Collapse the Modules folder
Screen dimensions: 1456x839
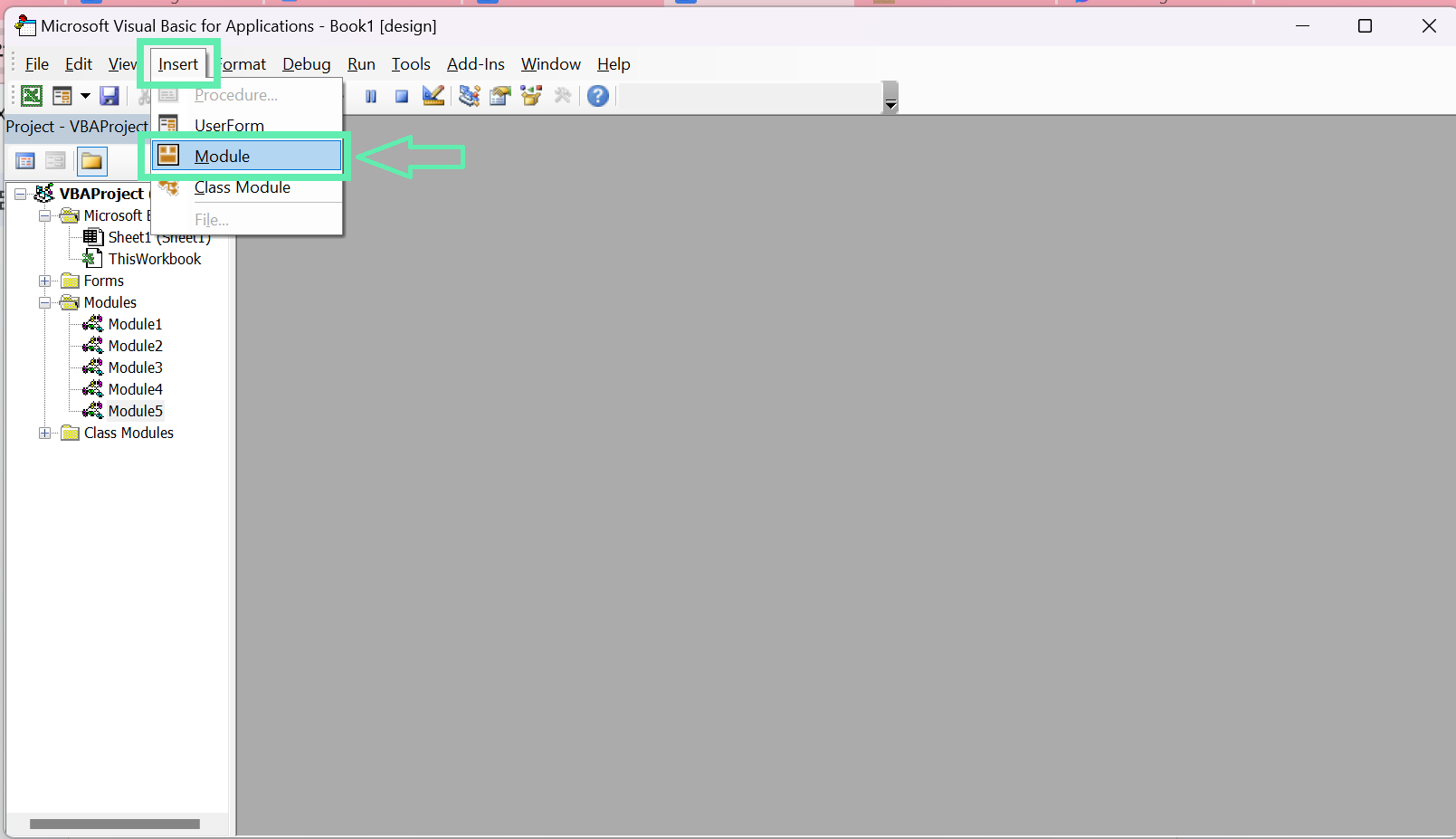(44, 302)
